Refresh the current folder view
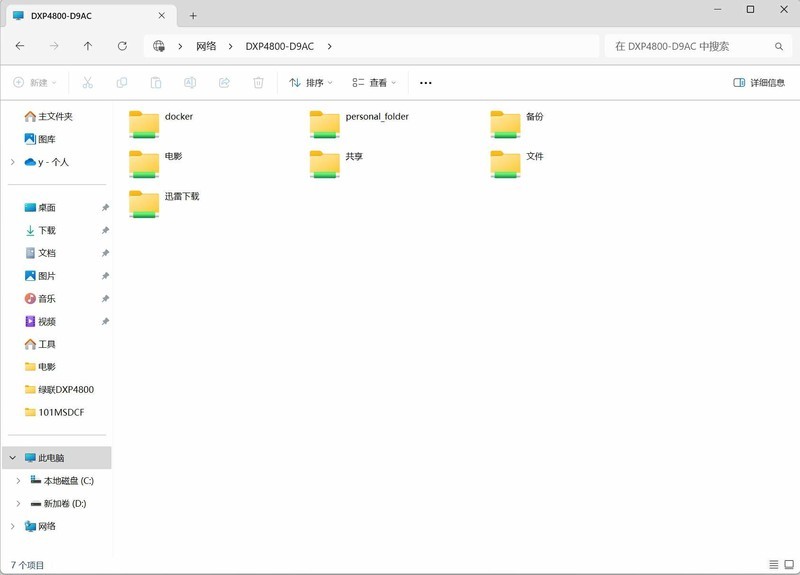 point(122,46)
